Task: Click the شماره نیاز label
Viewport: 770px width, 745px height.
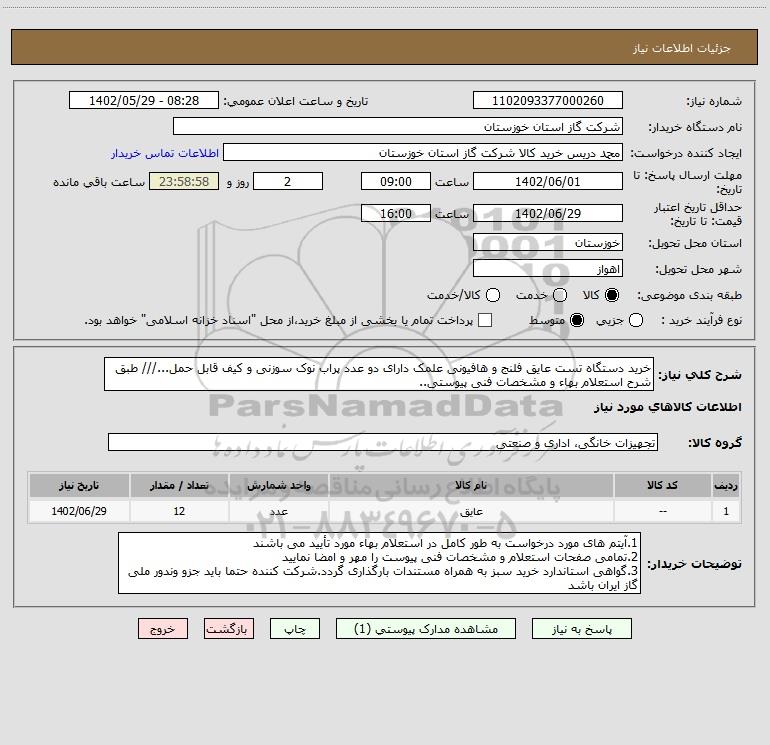Action: [714, 102]
